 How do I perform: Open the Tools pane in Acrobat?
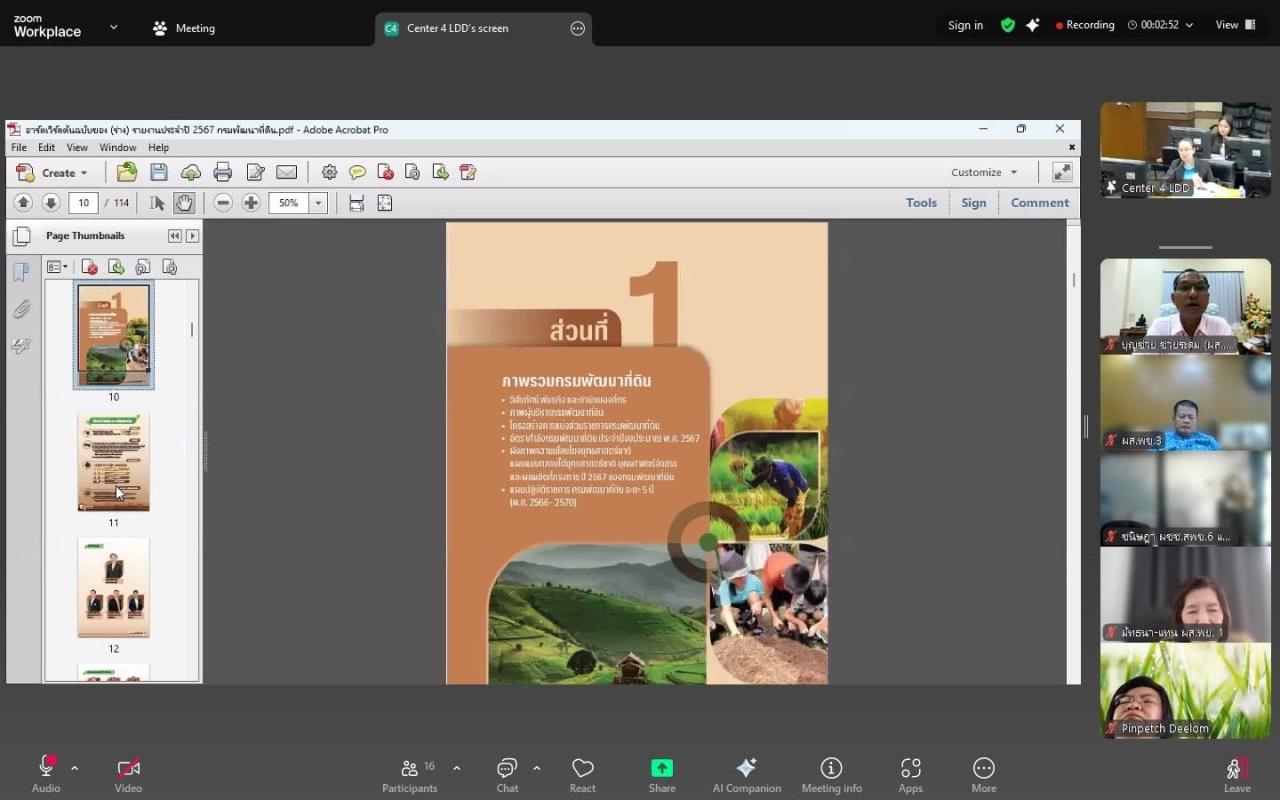(x=921, y=202)
